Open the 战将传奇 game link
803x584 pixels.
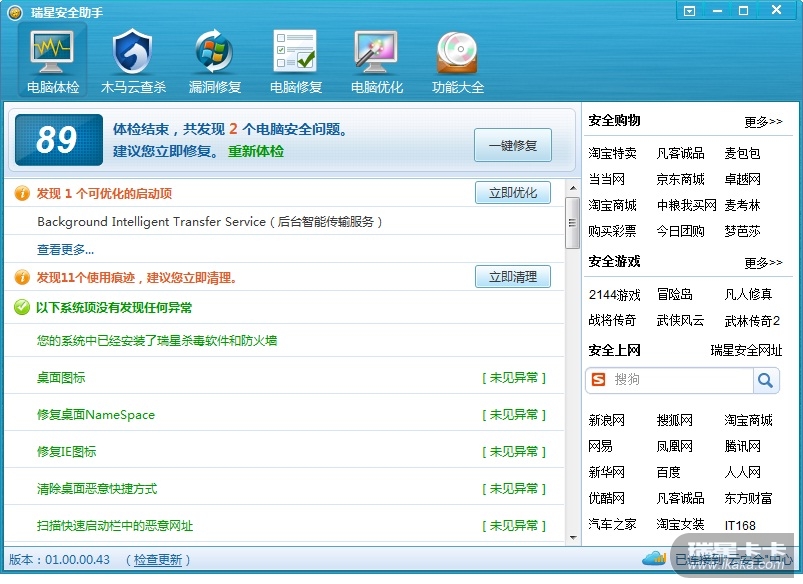[612, 321]
